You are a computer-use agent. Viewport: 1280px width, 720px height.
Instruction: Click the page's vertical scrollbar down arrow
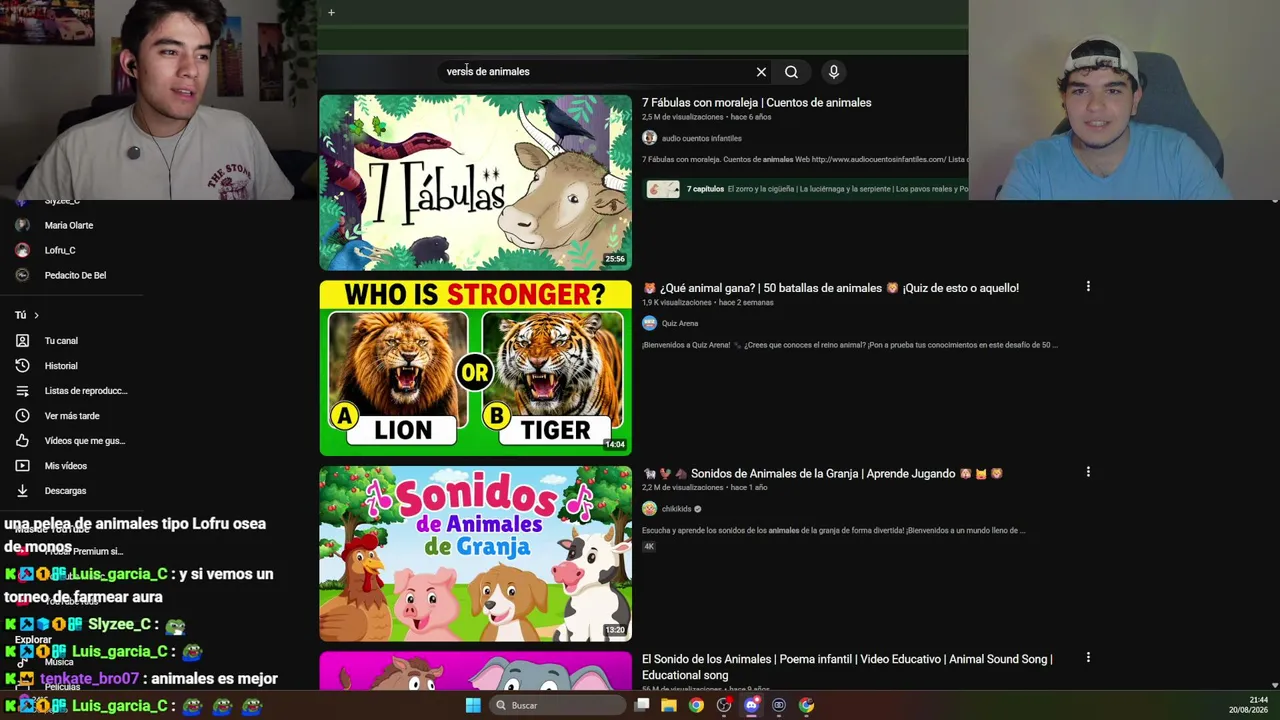1274,685
